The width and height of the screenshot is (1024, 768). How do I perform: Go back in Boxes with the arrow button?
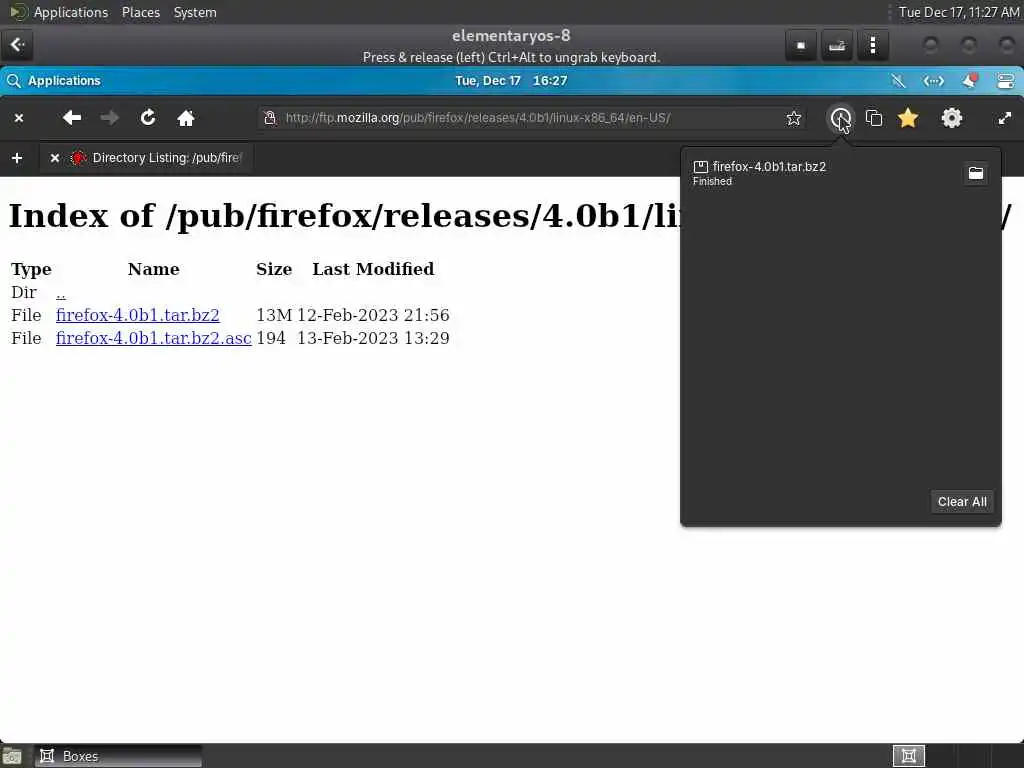(x=18, y=45)
